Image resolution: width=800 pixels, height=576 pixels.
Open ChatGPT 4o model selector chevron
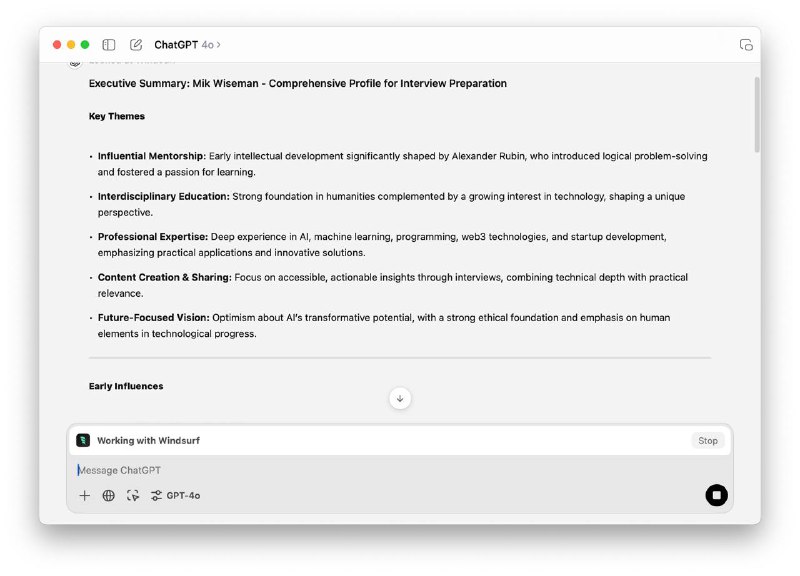click(218, 45)
